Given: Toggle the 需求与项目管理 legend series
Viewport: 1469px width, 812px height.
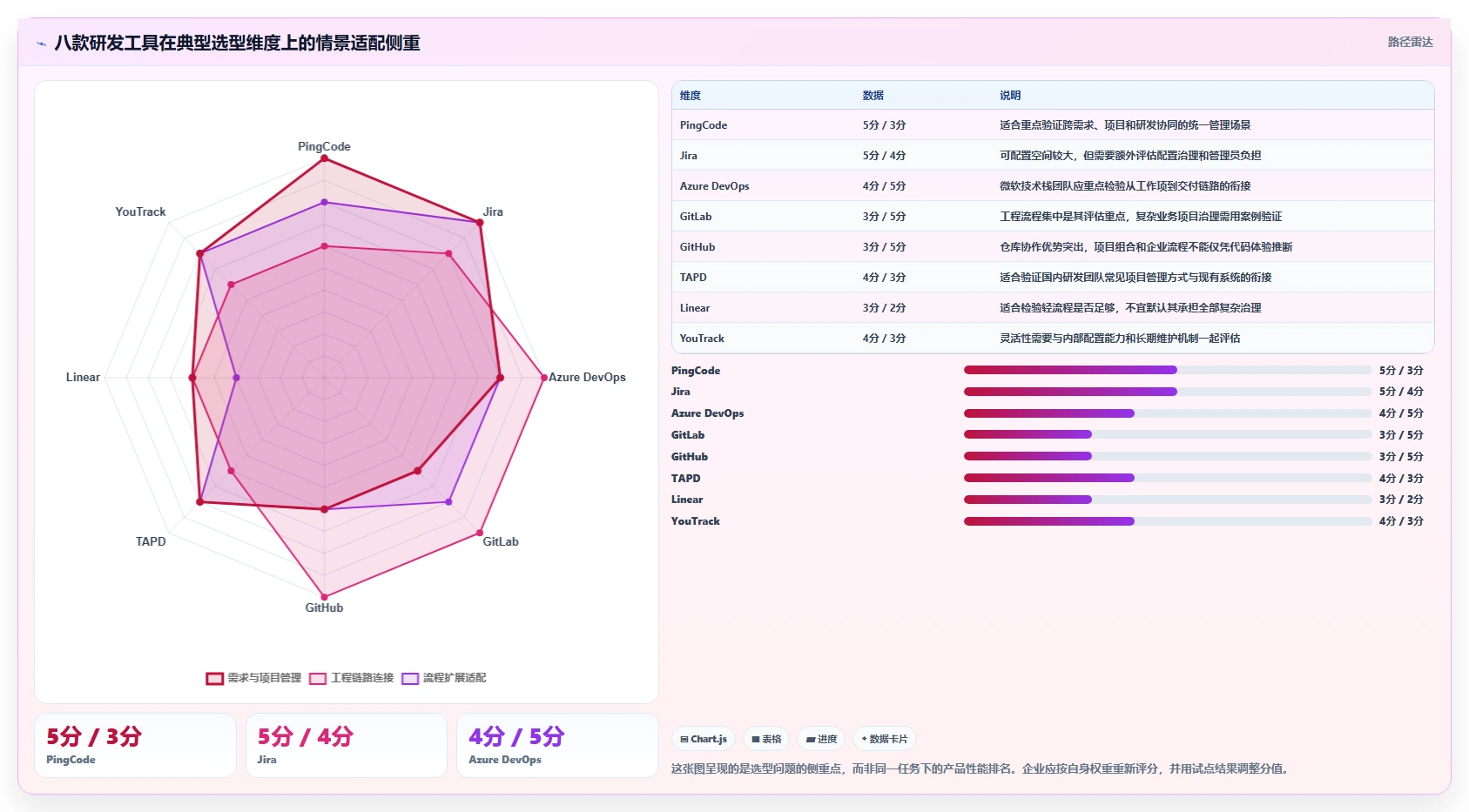Looking at the screenshot, I should [253, 678].
